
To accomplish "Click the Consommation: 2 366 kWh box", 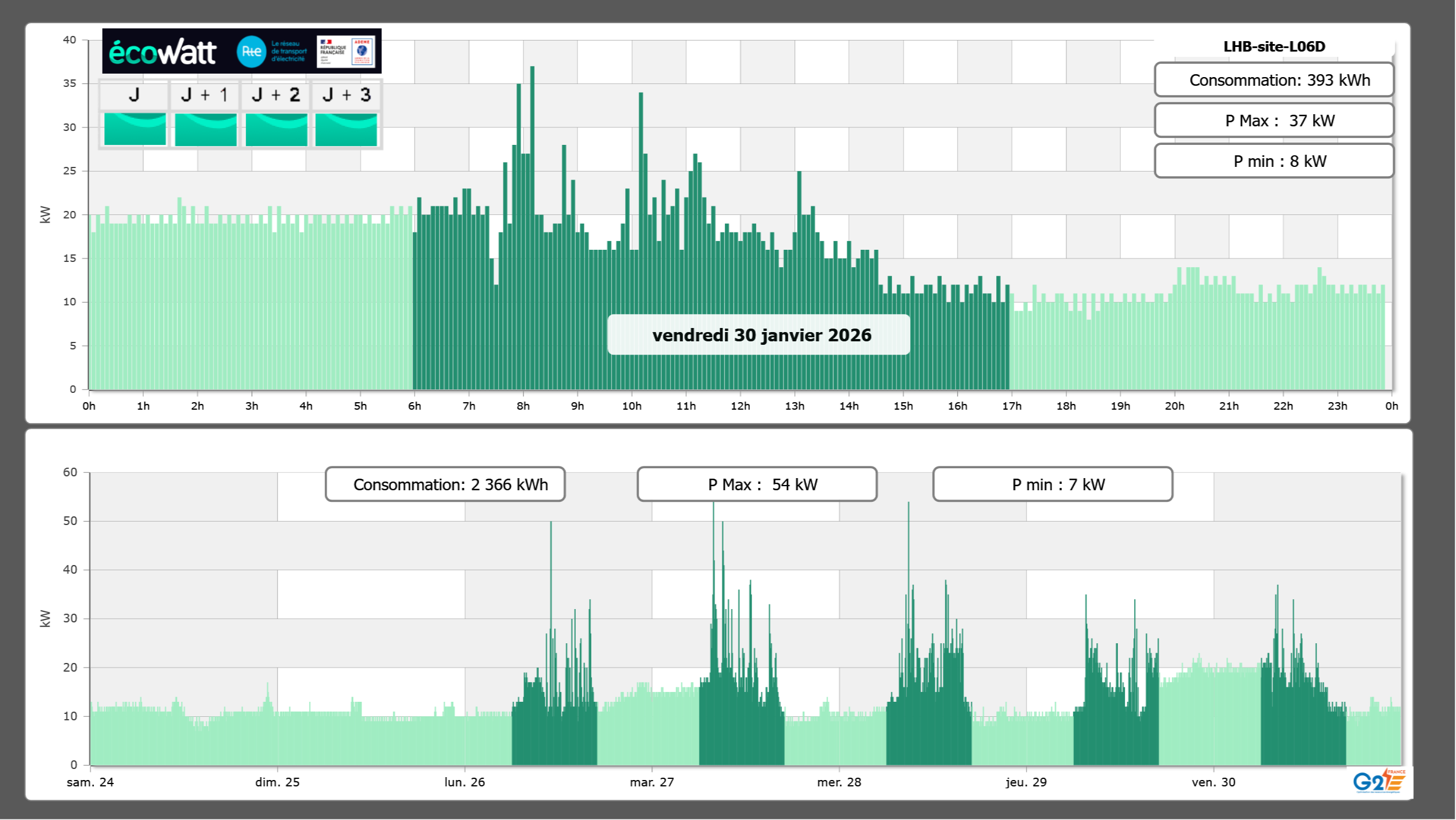I will coord(445,484).
